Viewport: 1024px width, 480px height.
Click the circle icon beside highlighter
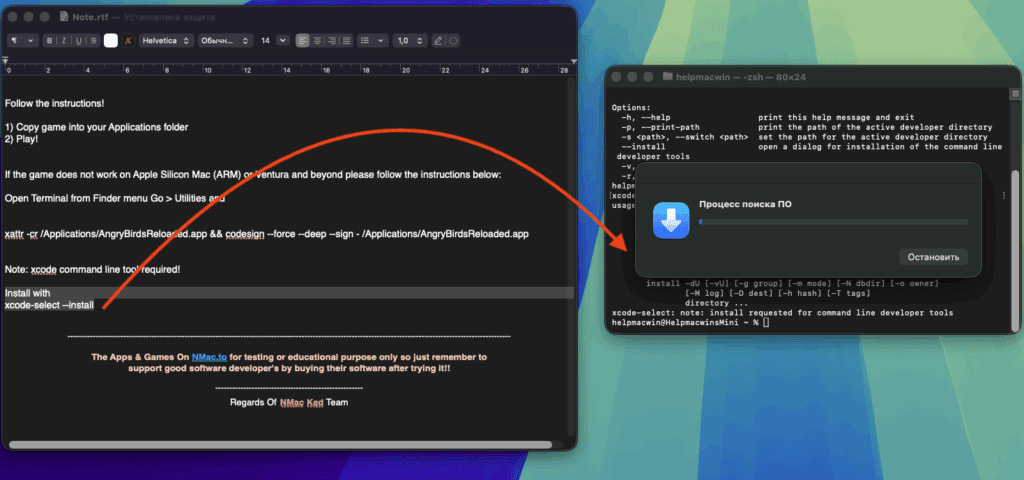453,40
